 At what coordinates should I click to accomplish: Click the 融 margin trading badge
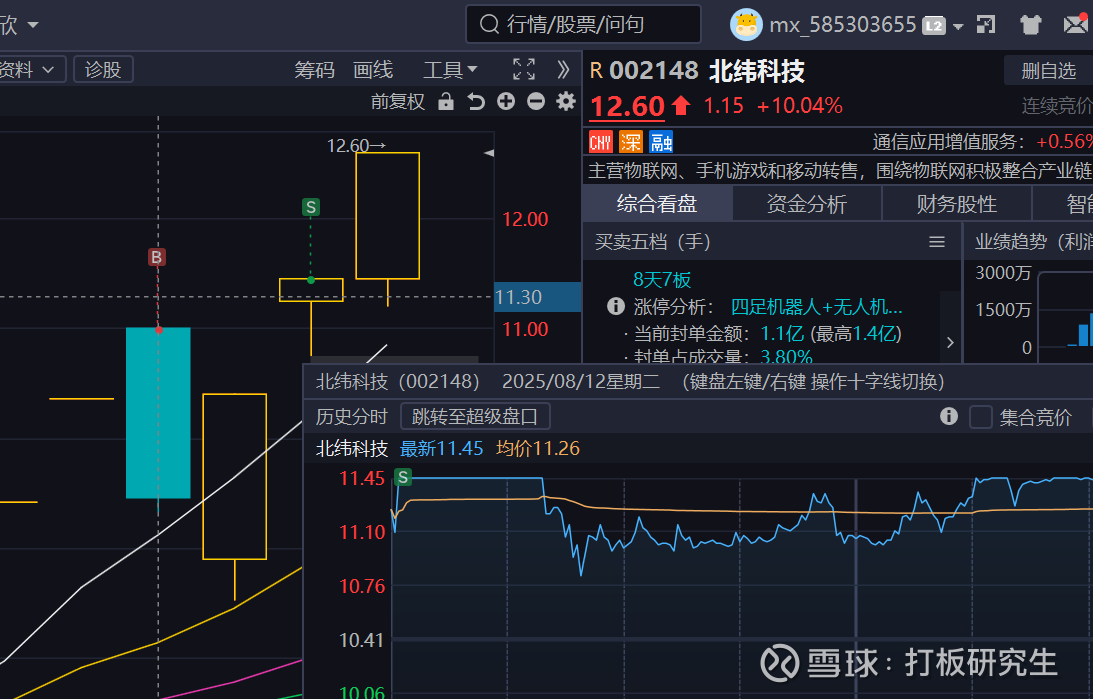tap(661, 142)
